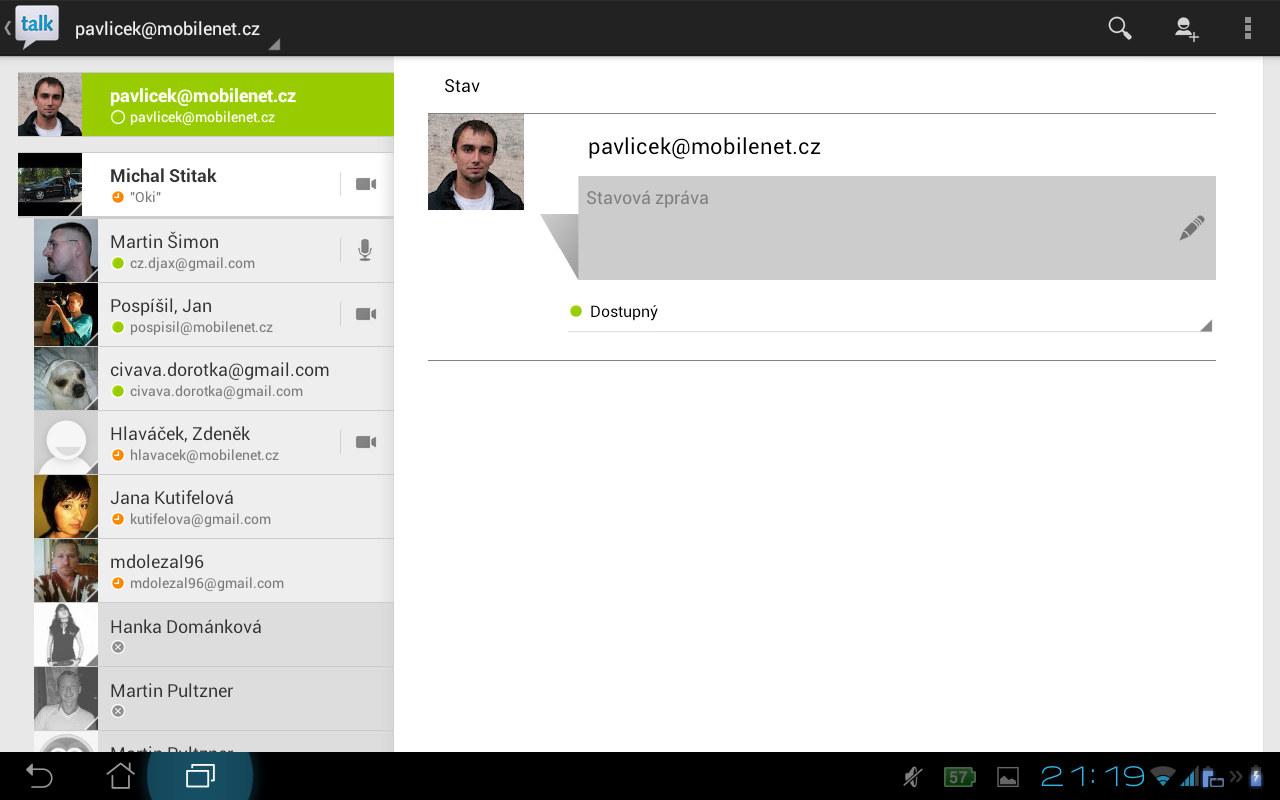This screenshot has width=1280, height=800.
Task: Open account switcher pavlicek@mobilenet.cz in top bar
Action: pyautogui.click(x=175, y=30)
